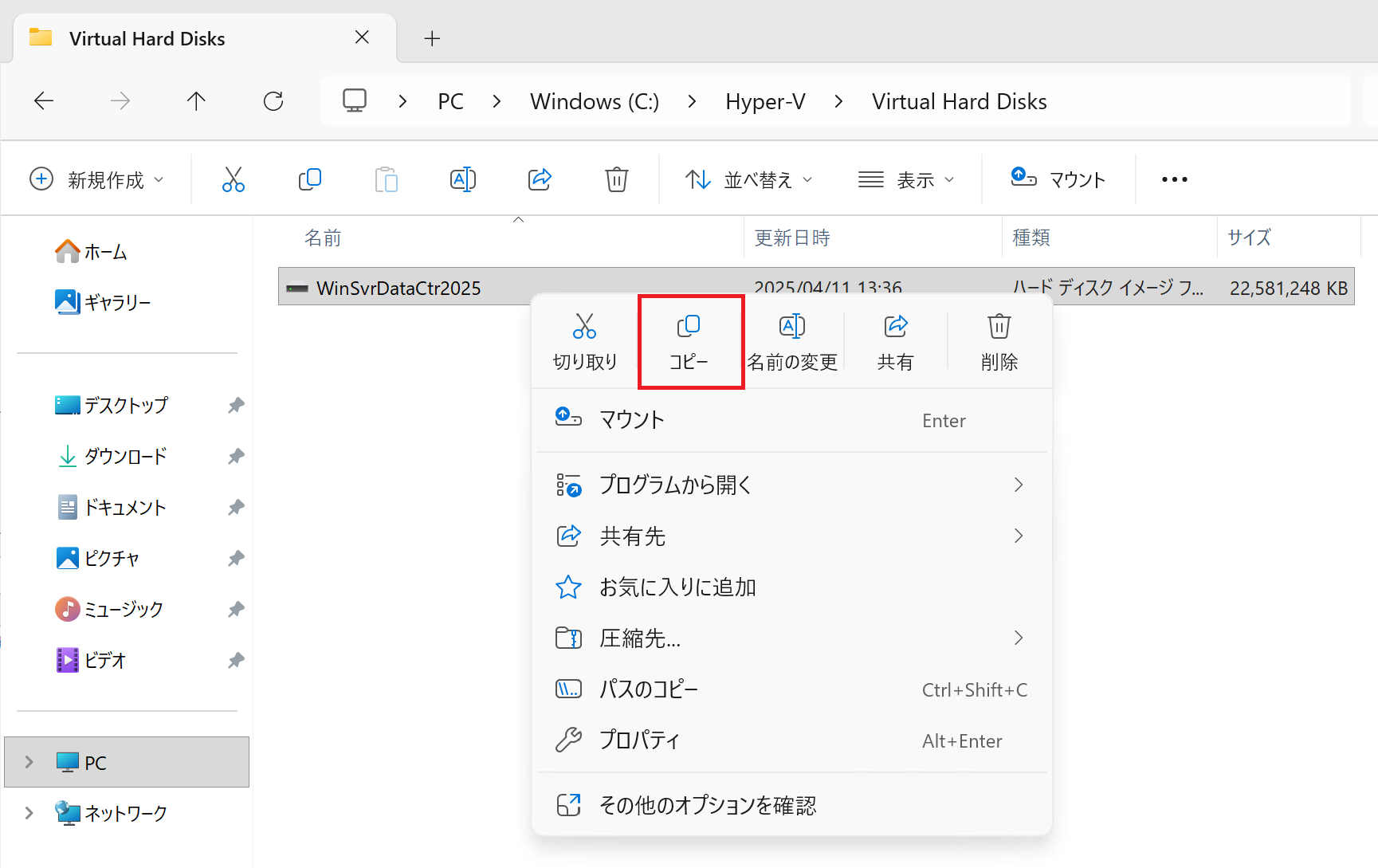Open ダウンロード in the sidebar

(125, 457)
